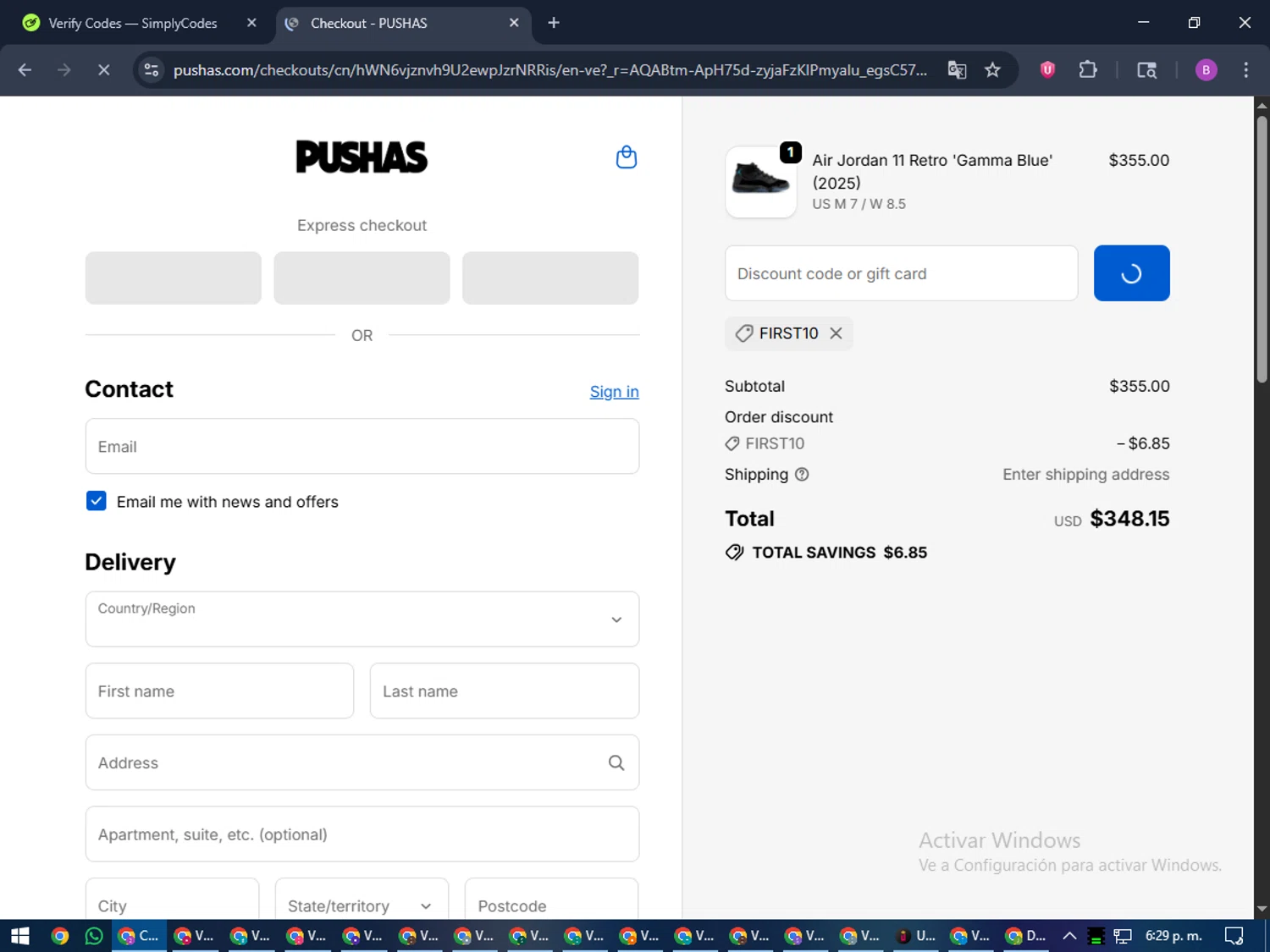
Task: Click the Postcode field
Action: coord(551,900)
